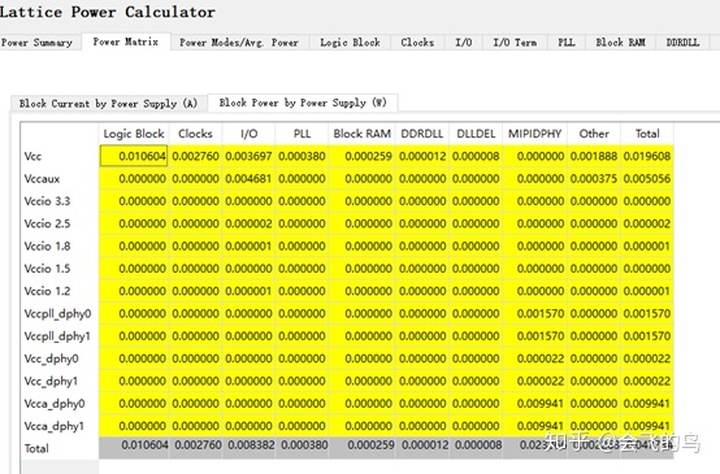The width and height of the screenshot is (720, 474).
Task: Click the Logic Block column header
Action: [x=134, y=134]
